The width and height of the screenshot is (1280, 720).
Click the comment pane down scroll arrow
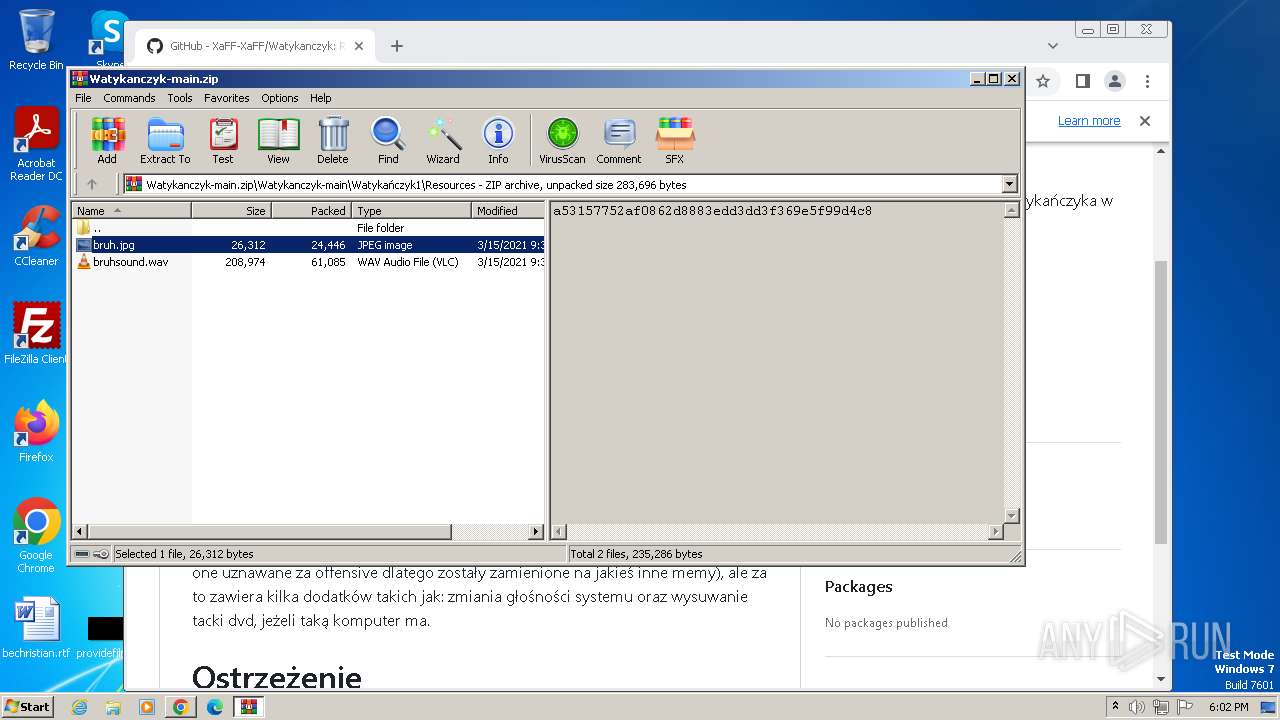(x=1011, y=516)
